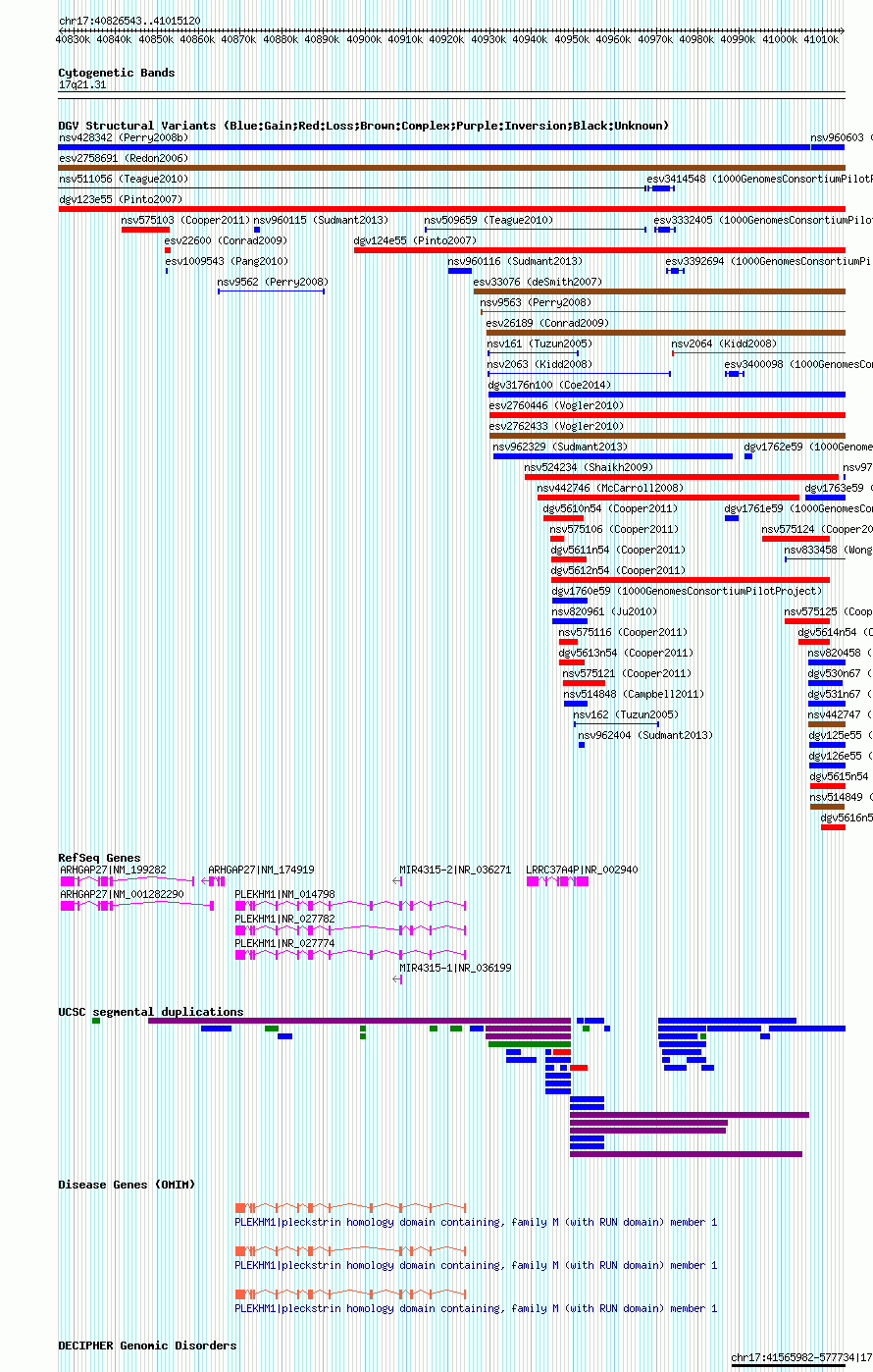This screenshot has height=1372, width=873.
Task: Open dgv5612n54 (Cooper2011) variant
Action: click(618, 570)
